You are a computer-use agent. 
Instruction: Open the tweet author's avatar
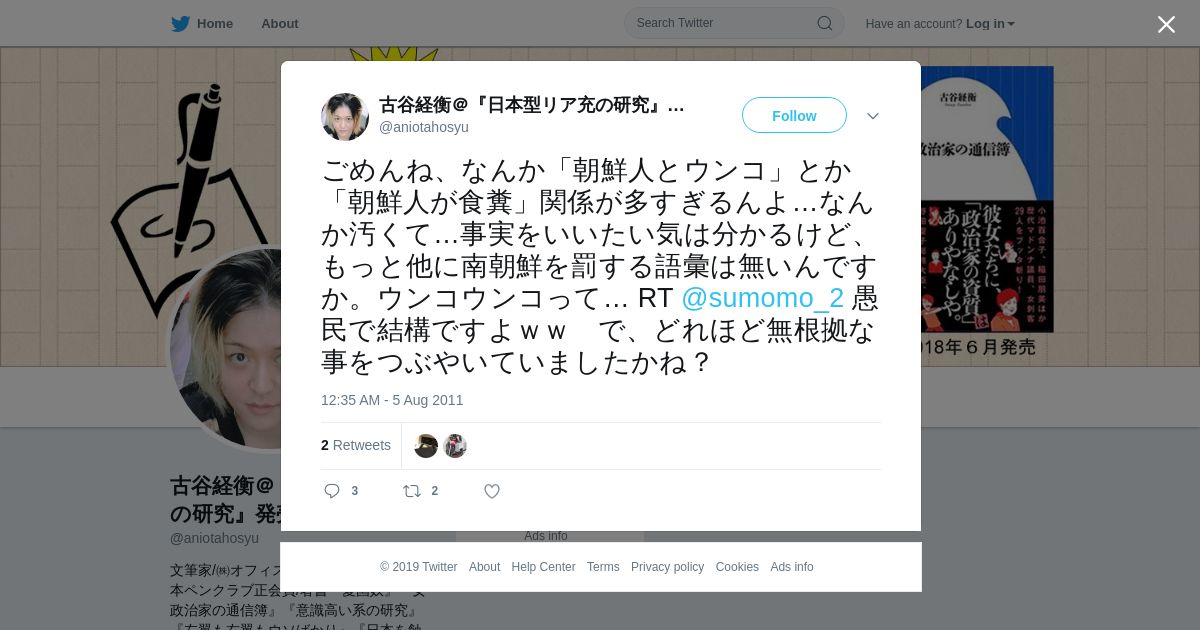point(345,117)
